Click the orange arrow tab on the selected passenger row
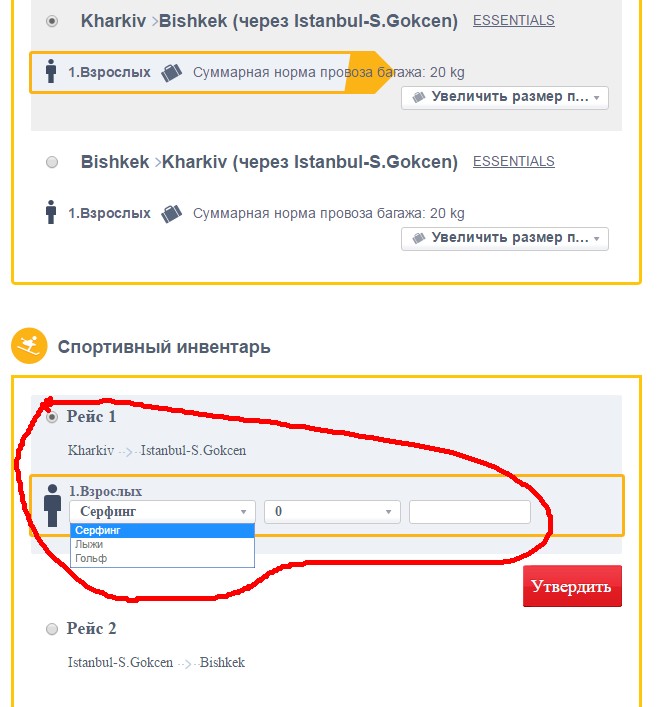This screenshot has width=665, height=707. point(368,72)
